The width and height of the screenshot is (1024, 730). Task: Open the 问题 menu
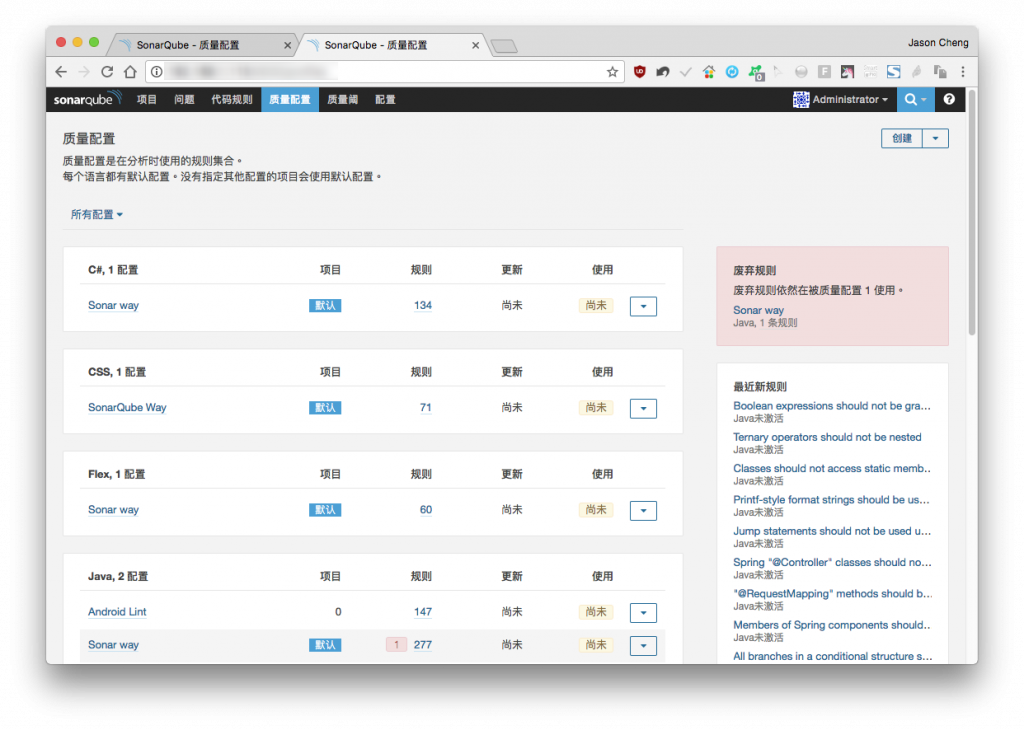pos(184,99)
